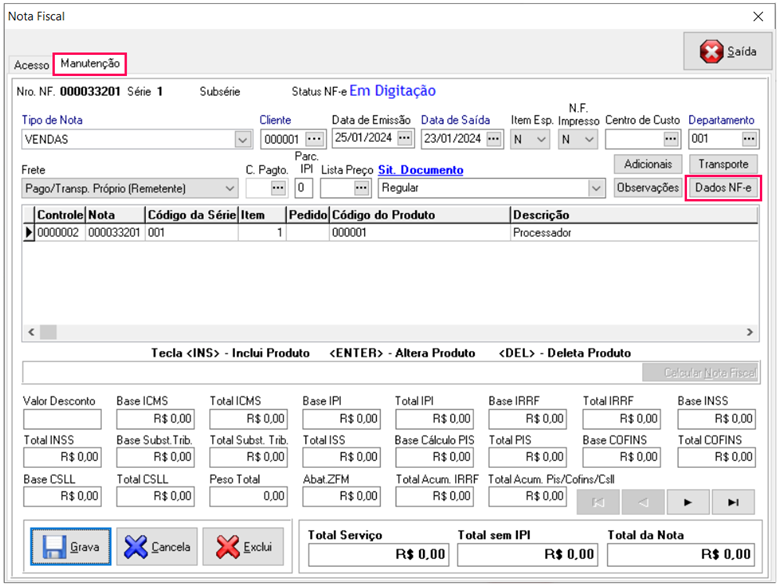The image size is (781, 587).
Task: Expand the Item Esp. dropdown
Action: [541, 139]
